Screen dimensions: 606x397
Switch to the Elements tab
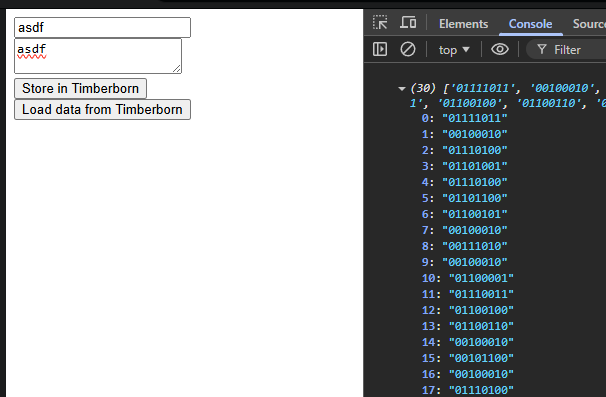[x=463, y=24]
